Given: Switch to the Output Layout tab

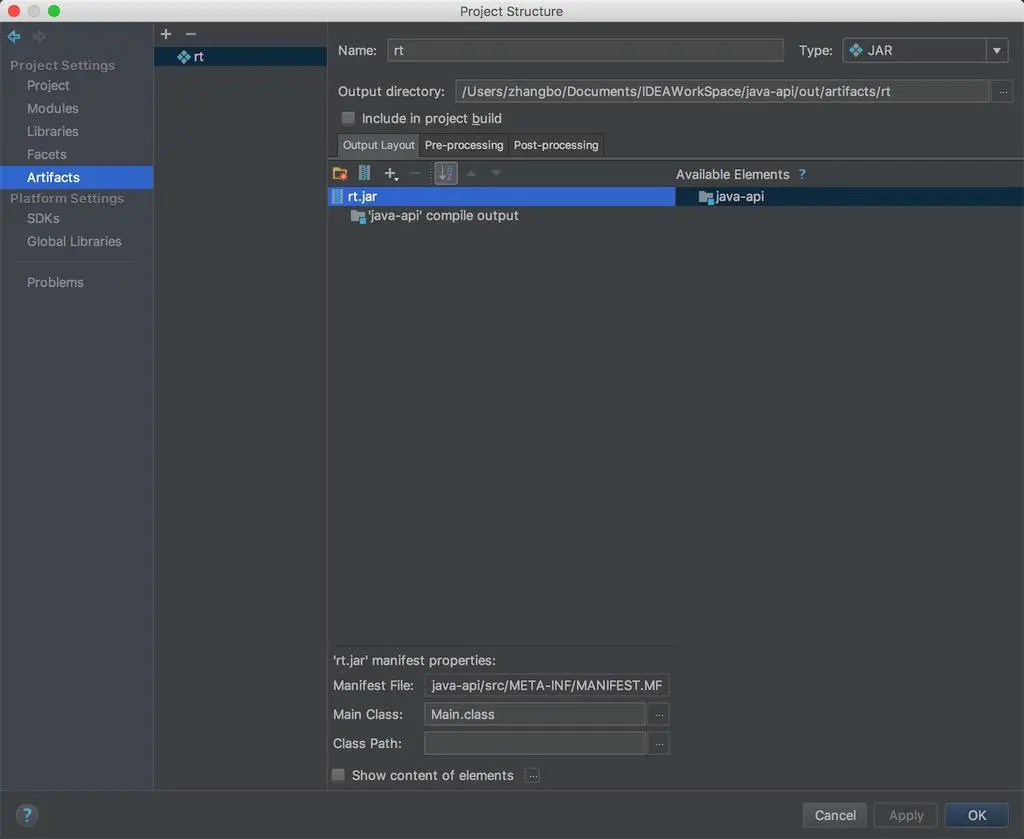Looking at the screenshot, I should click(379, 145).
